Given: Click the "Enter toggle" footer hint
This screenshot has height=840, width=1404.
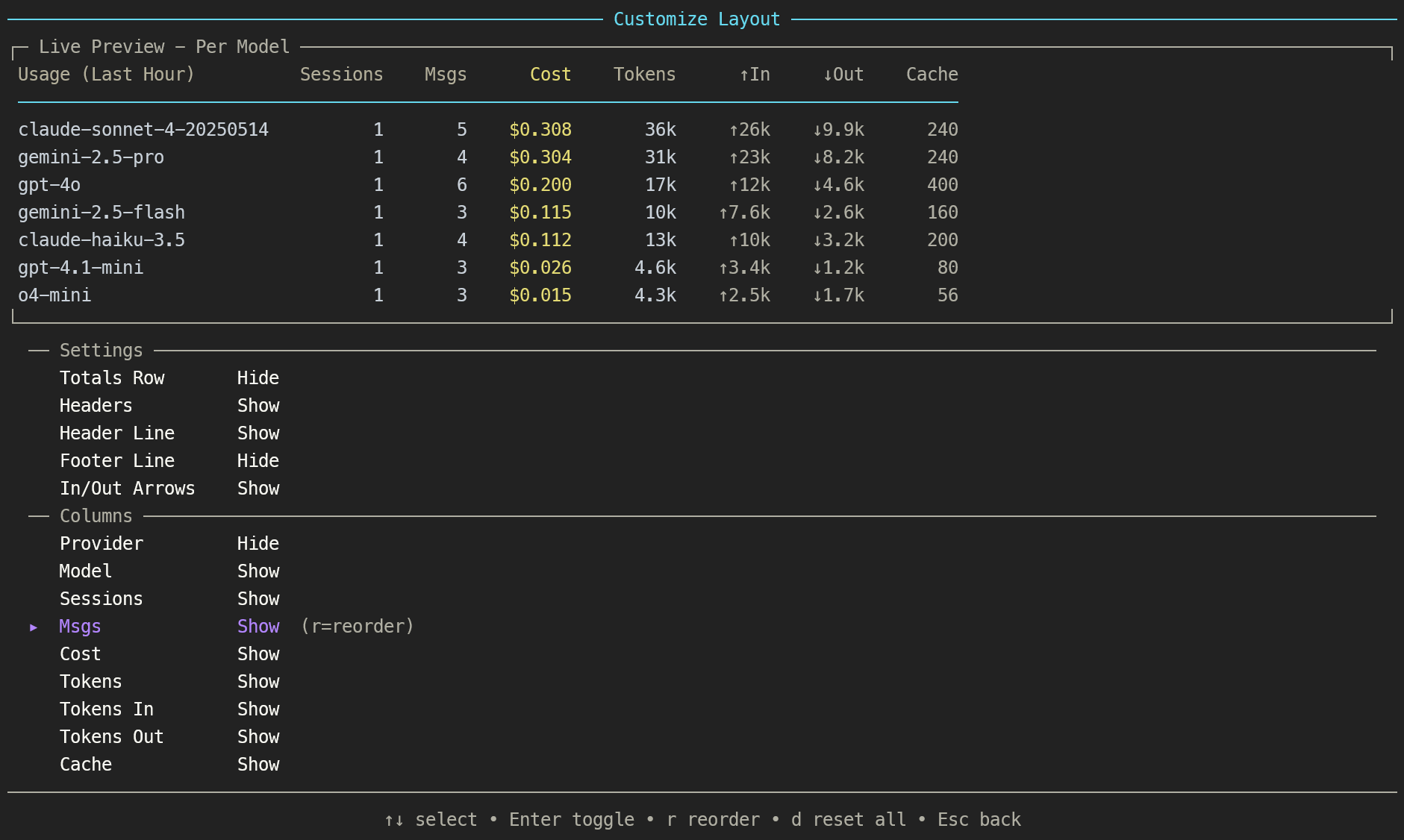Looking at the screenshot, I should [x=572, y=820].
